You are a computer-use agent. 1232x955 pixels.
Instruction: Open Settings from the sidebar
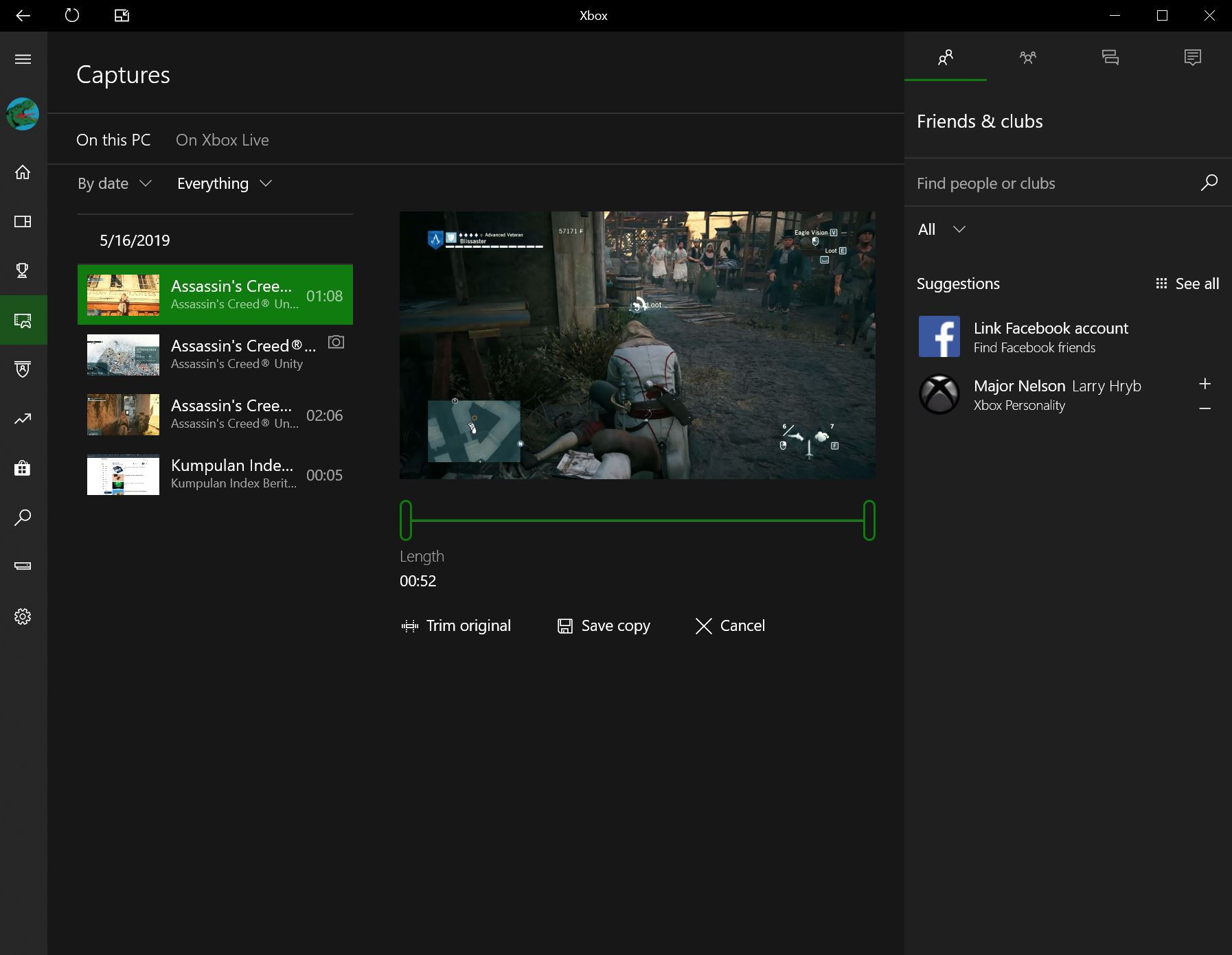point(23,616)
